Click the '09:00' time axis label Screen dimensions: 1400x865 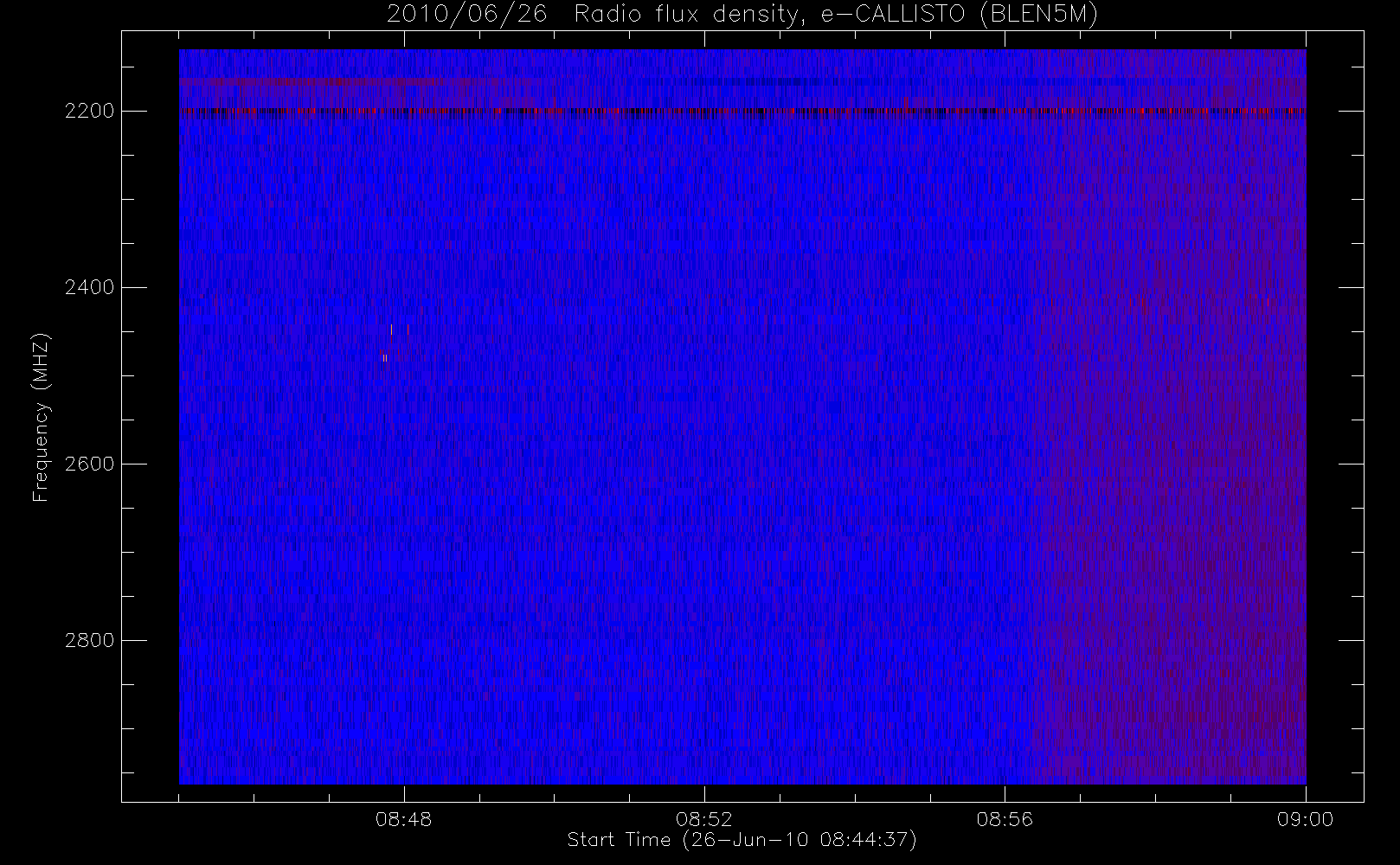1305,819
